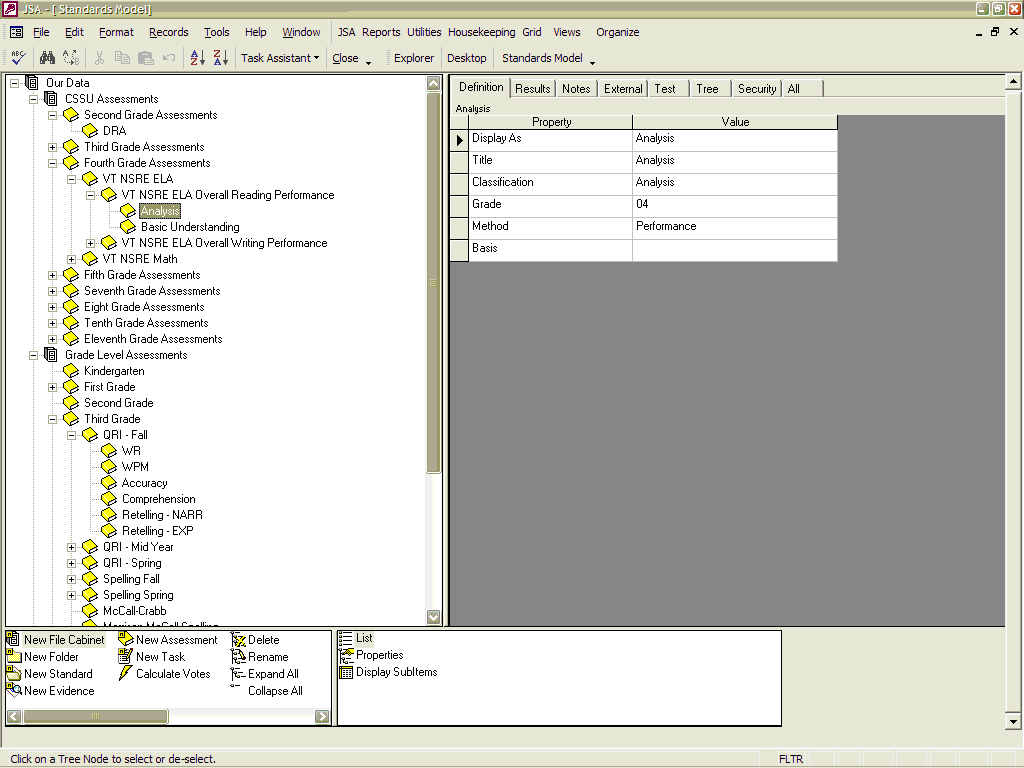The height and width of the screenshot is (768, 1024).
Task: Click the Properties icon
Action: [x=346, y=655]
